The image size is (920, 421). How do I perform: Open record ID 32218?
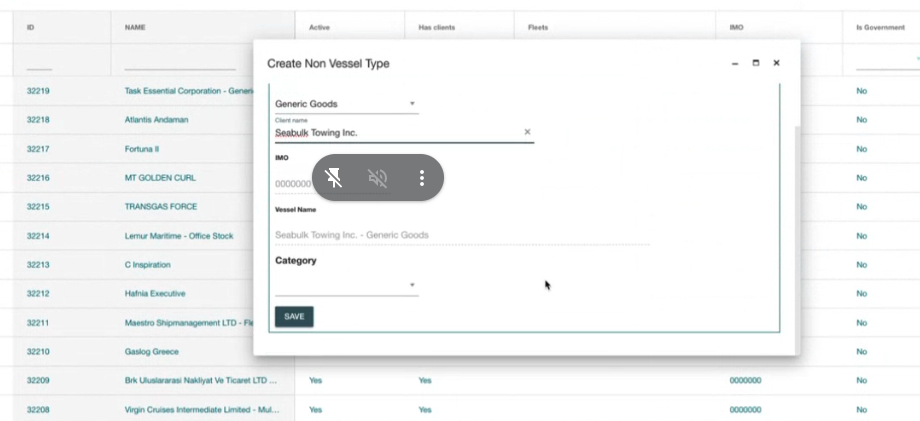tap(38, 120)
